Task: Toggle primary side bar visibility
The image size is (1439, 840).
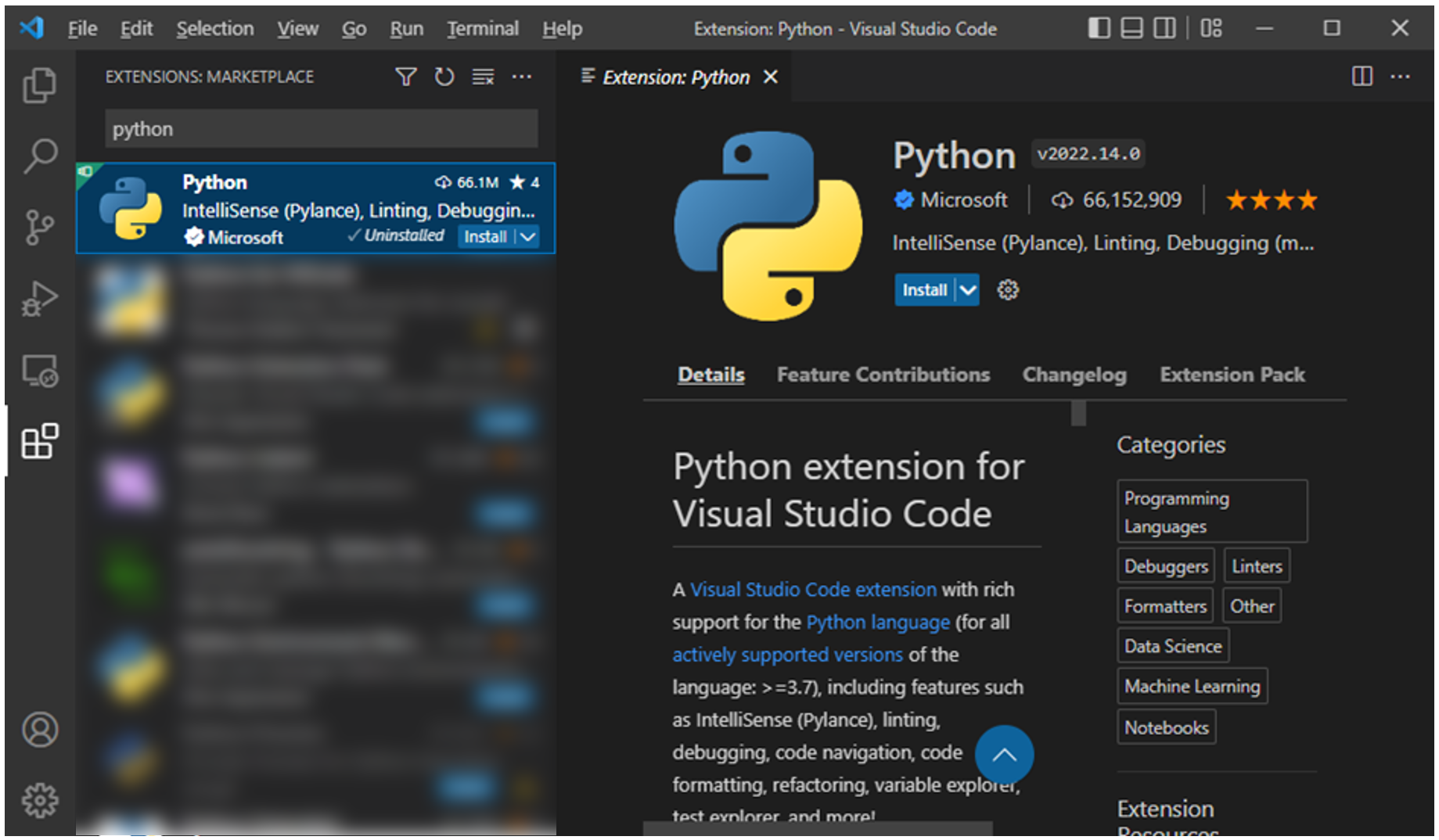Action: (x=1099, y=29)
